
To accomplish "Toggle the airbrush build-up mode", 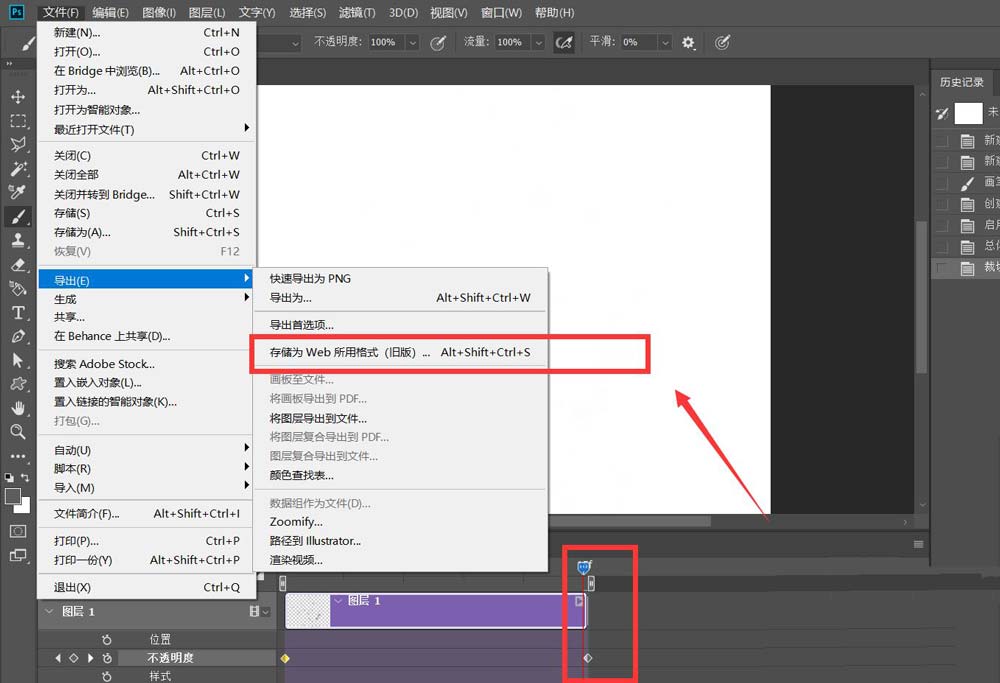I will (x=564, y=43).
